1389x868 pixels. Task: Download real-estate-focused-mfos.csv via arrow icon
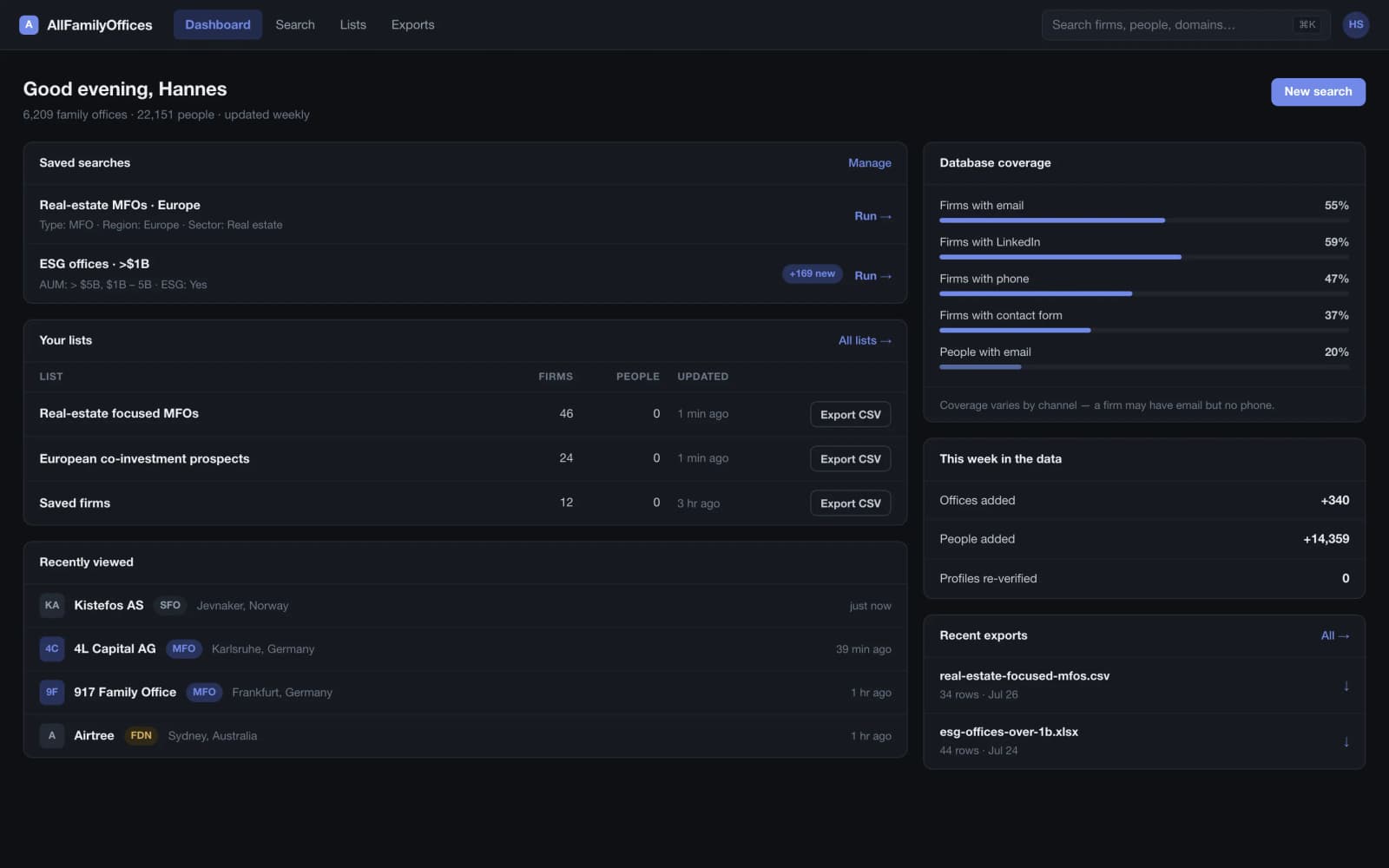tap(1346, 686)
